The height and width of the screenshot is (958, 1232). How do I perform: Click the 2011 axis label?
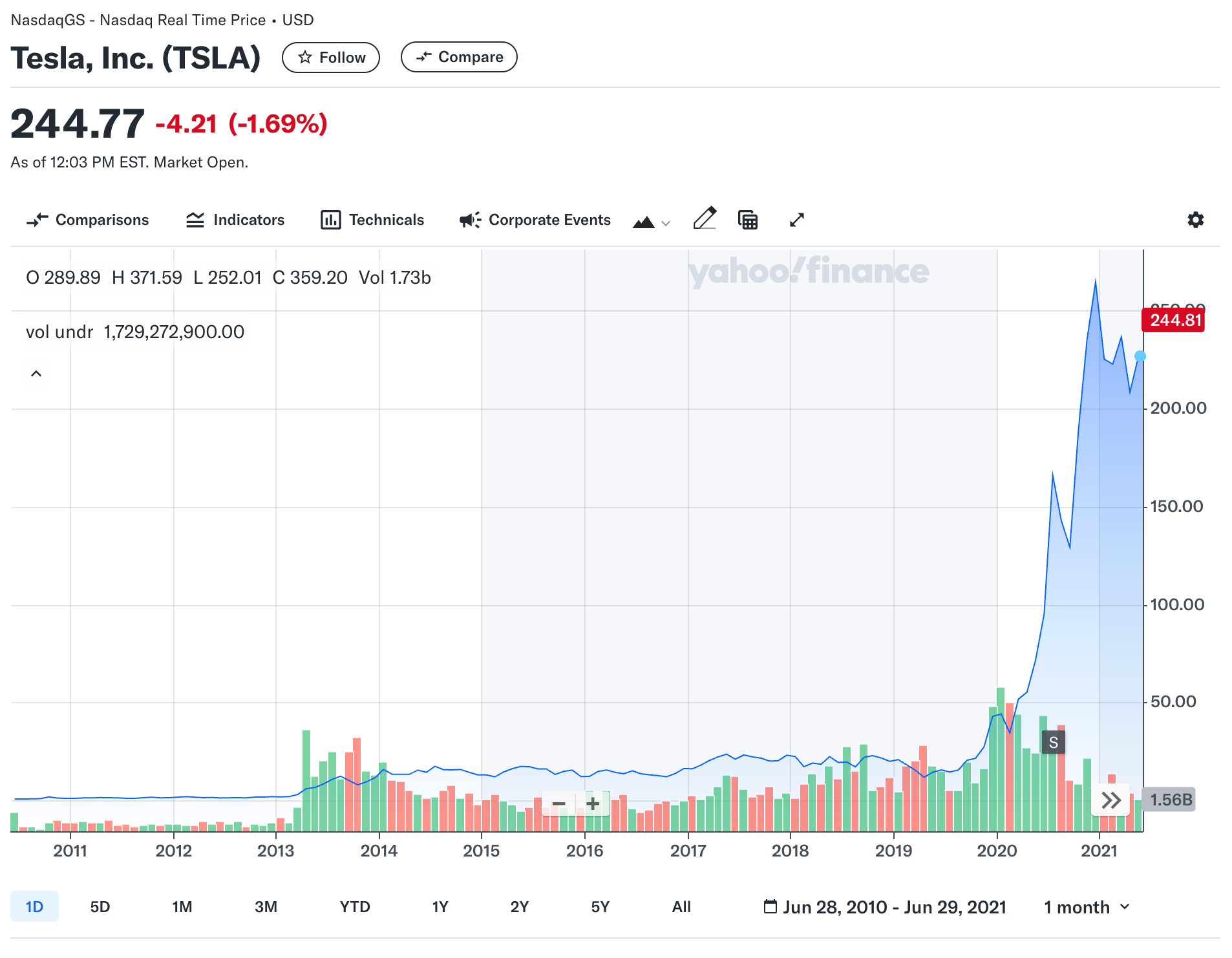pyautogui.click(x=70, y=850)
